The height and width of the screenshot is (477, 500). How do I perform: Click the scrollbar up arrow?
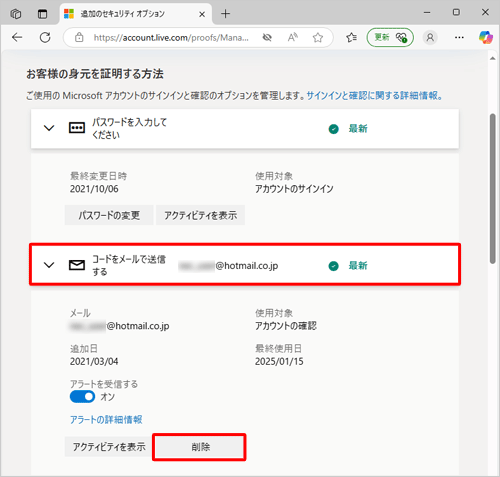point(492,58)
